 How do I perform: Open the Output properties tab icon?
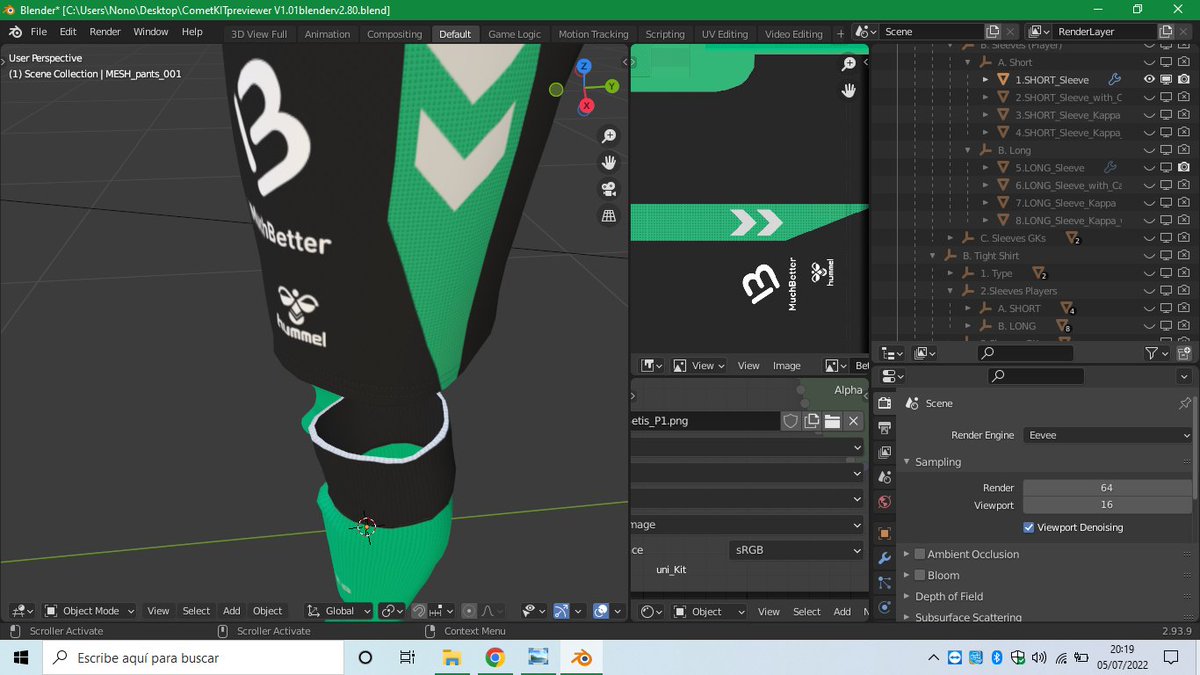coord(884,428)
